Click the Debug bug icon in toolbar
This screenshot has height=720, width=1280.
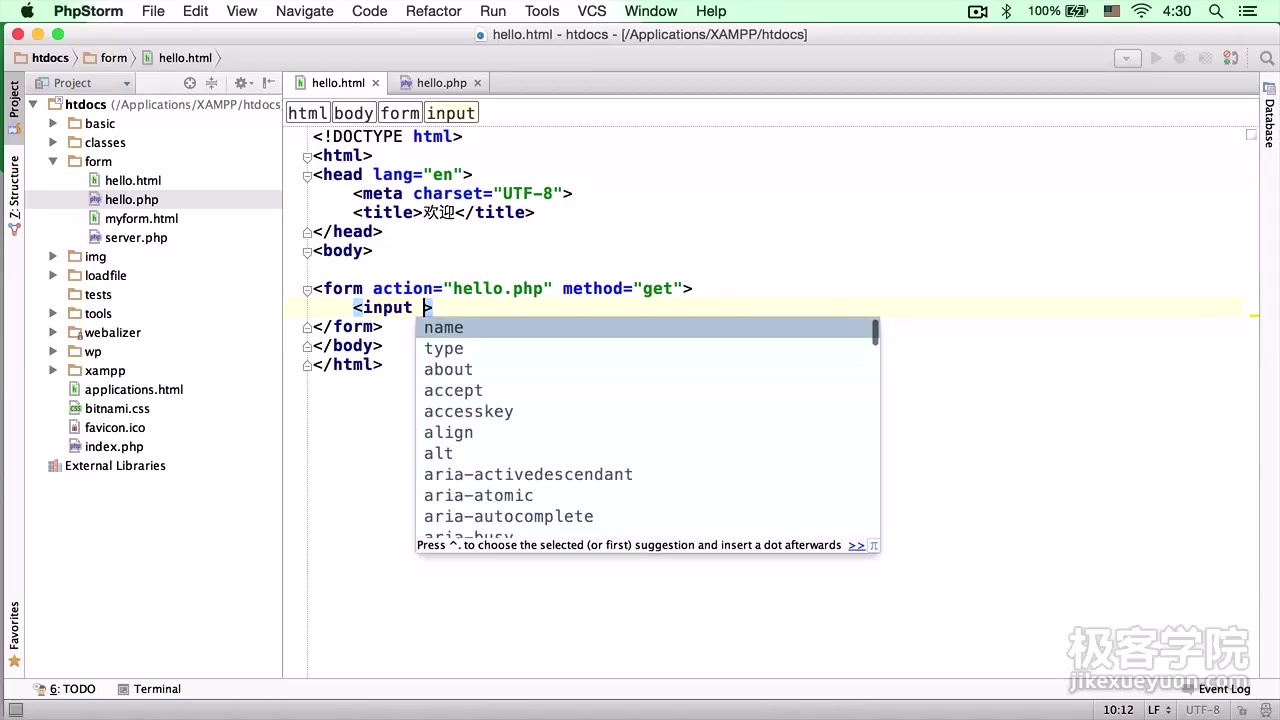1181,58
